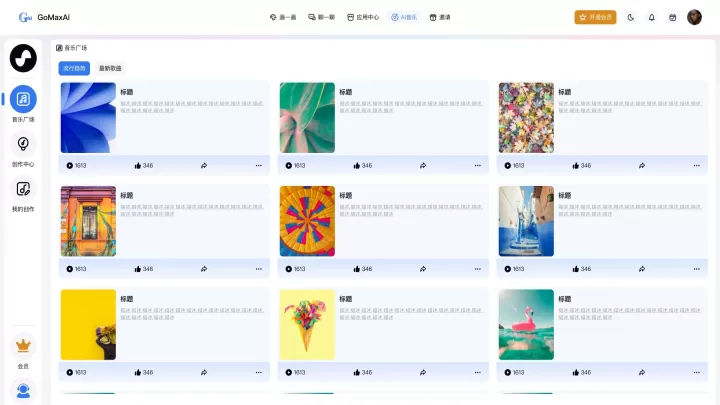Open the calendar icon in header
Screen dimensions: 720x405
673,17
